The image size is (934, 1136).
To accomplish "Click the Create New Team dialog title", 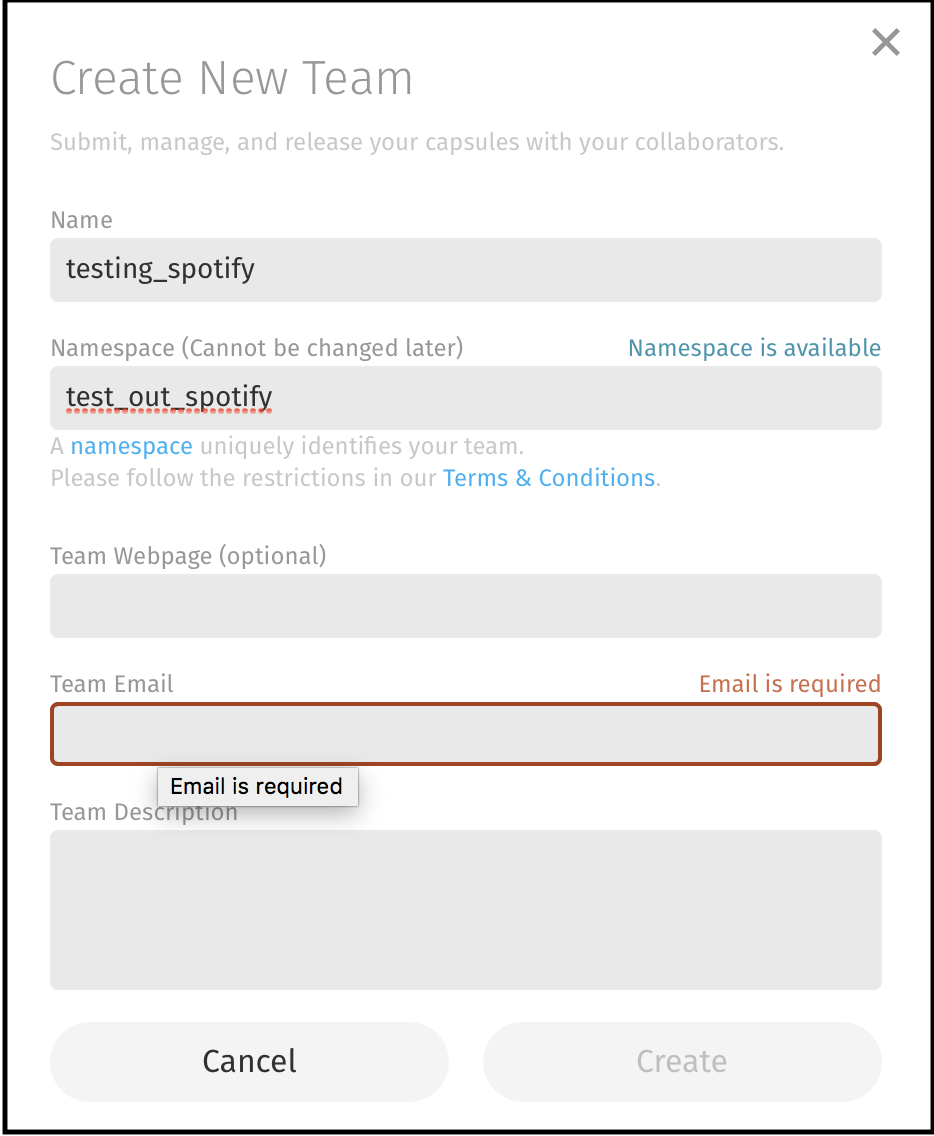I will (x=232, y=78).
